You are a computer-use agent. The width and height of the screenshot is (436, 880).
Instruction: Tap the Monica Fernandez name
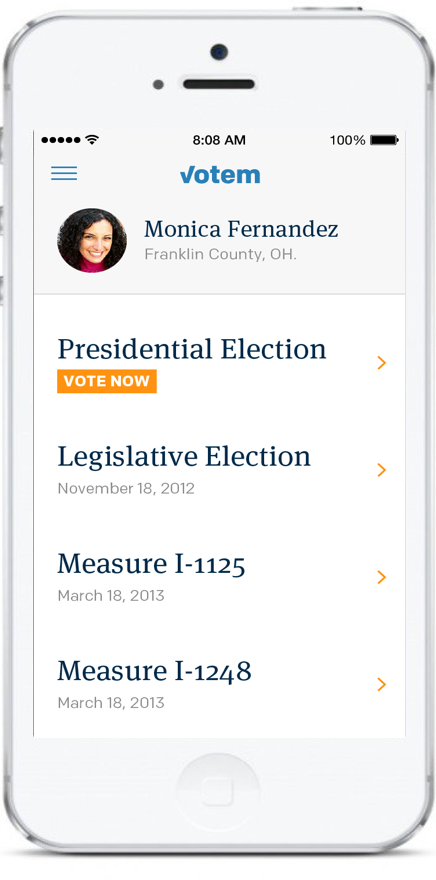(x=241, y=229)
